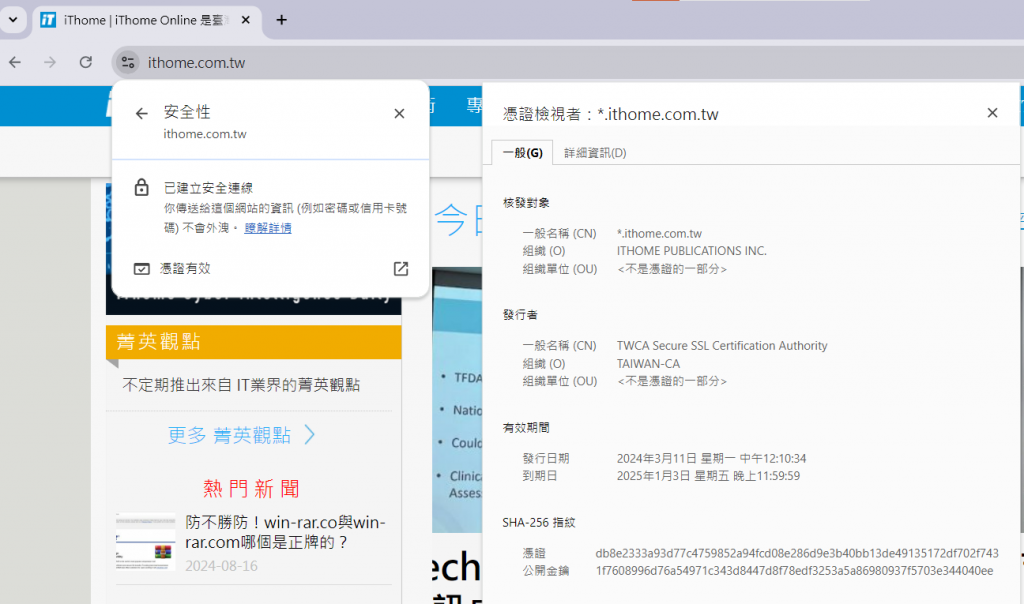Viewport: 1024px width, 604px height.
Task: Select the TAIWAN-CA issuer organization
Action: (x=648, y=364)
